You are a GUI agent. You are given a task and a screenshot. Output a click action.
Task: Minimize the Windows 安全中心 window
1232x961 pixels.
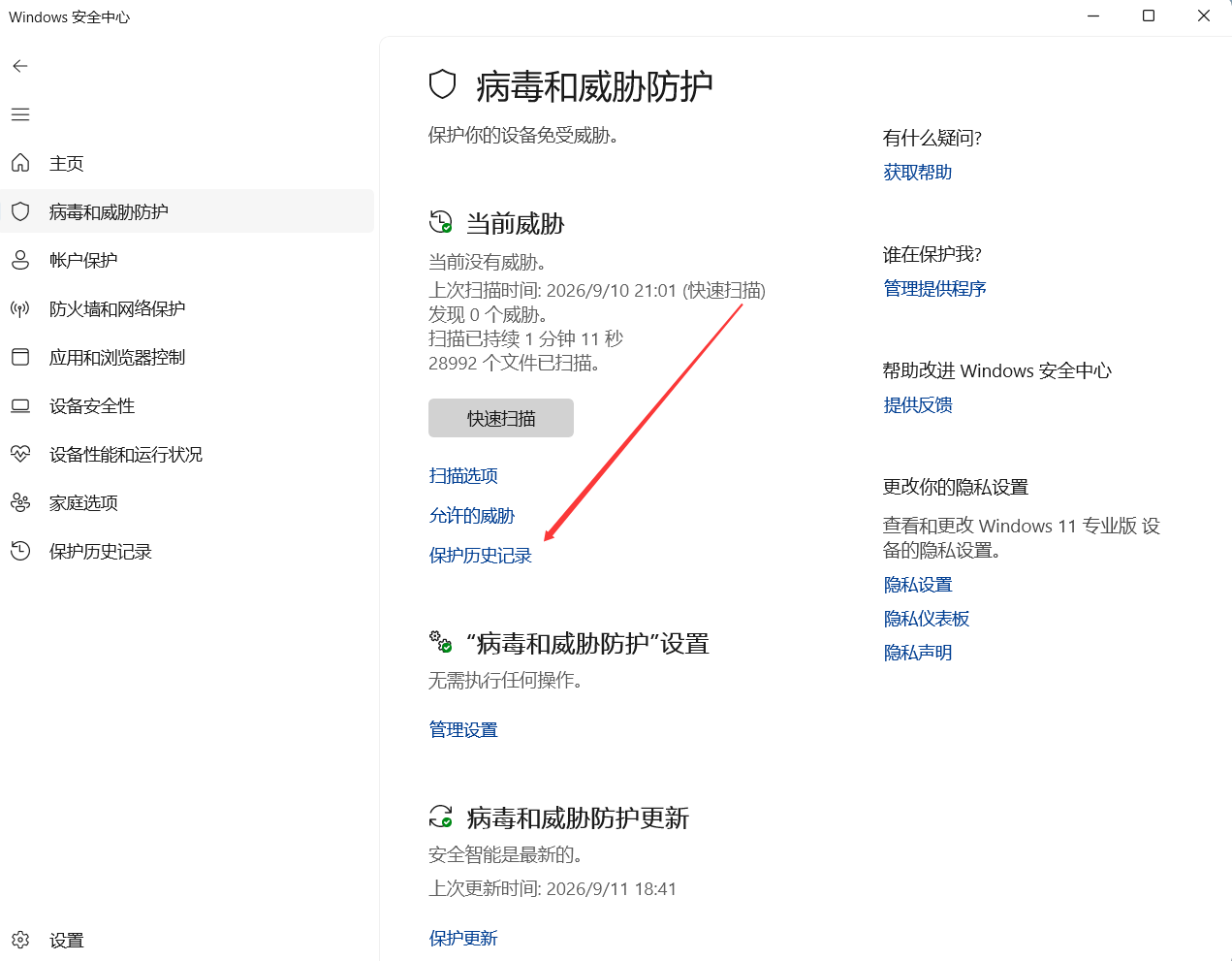[1093, 16]
